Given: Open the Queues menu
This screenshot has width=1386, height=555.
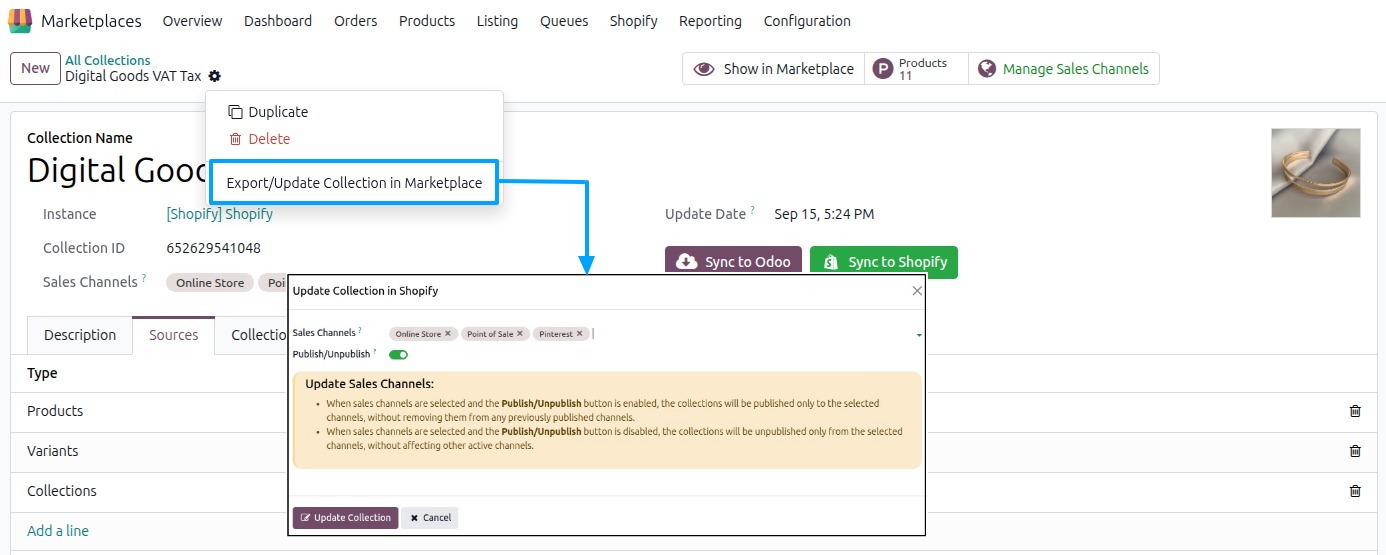Looking at the screenshot, I should point(564,21).
